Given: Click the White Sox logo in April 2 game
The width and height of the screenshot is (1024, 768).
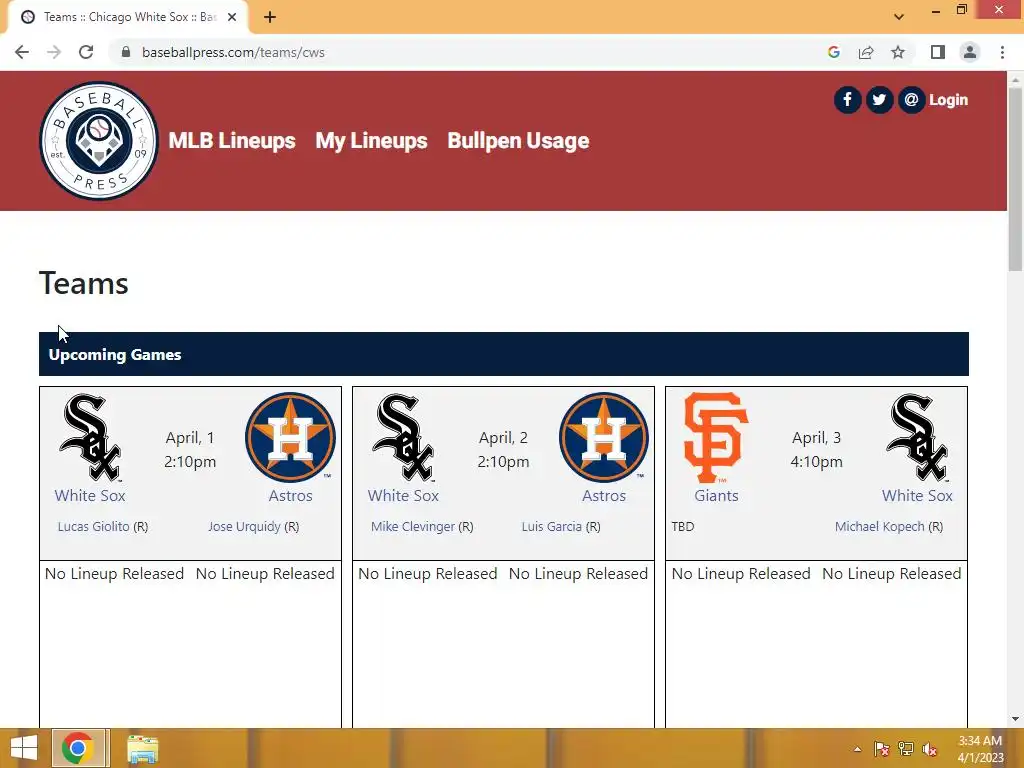Looking at the screenshot, I should (x=403, y=437).
